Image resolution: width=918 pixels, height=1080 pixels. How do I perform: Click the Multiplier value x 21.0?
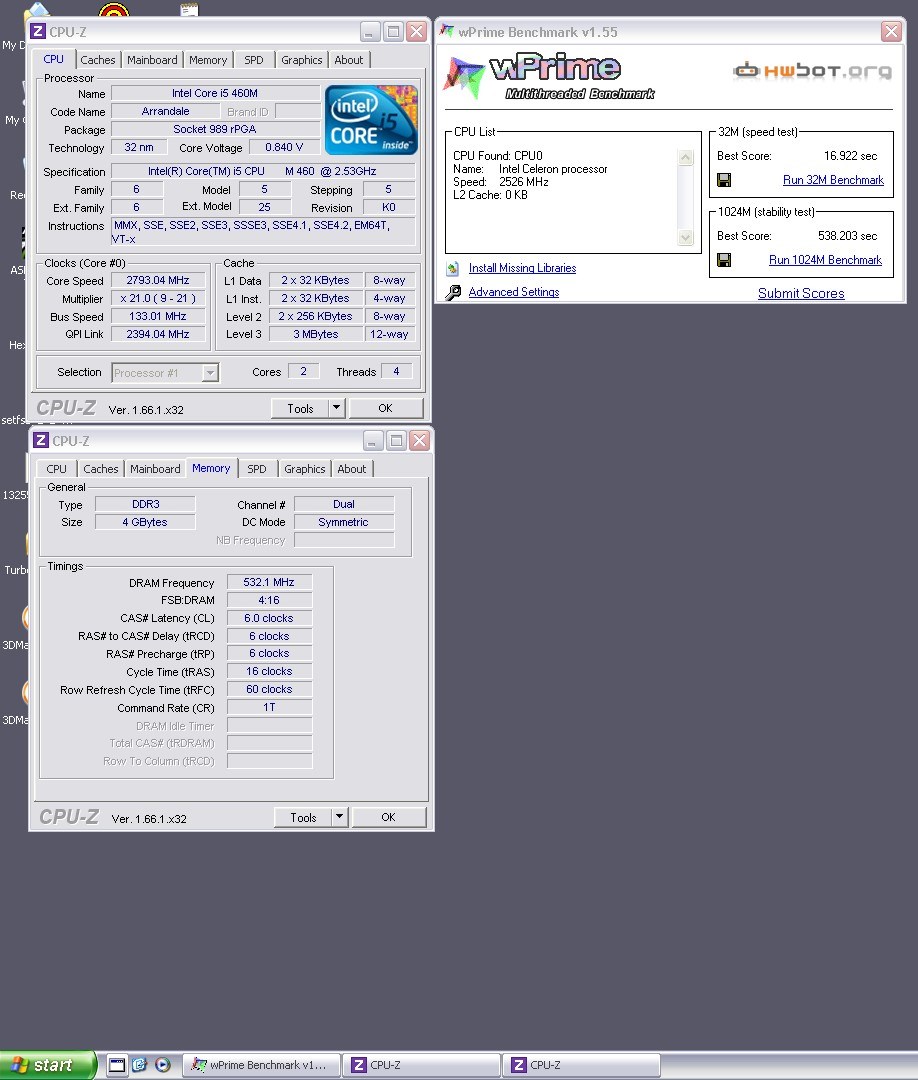click(x=158, y=298)
